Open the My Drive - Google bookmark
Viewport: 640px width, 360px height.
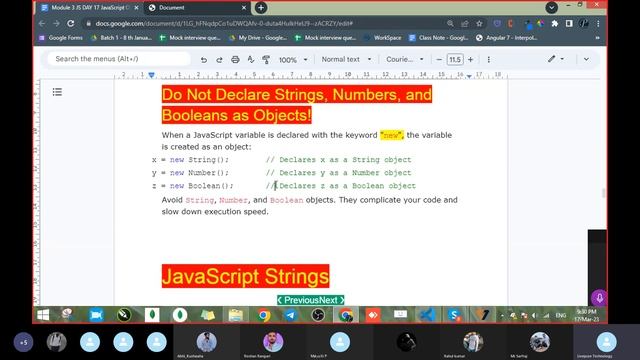coord(258,38)
